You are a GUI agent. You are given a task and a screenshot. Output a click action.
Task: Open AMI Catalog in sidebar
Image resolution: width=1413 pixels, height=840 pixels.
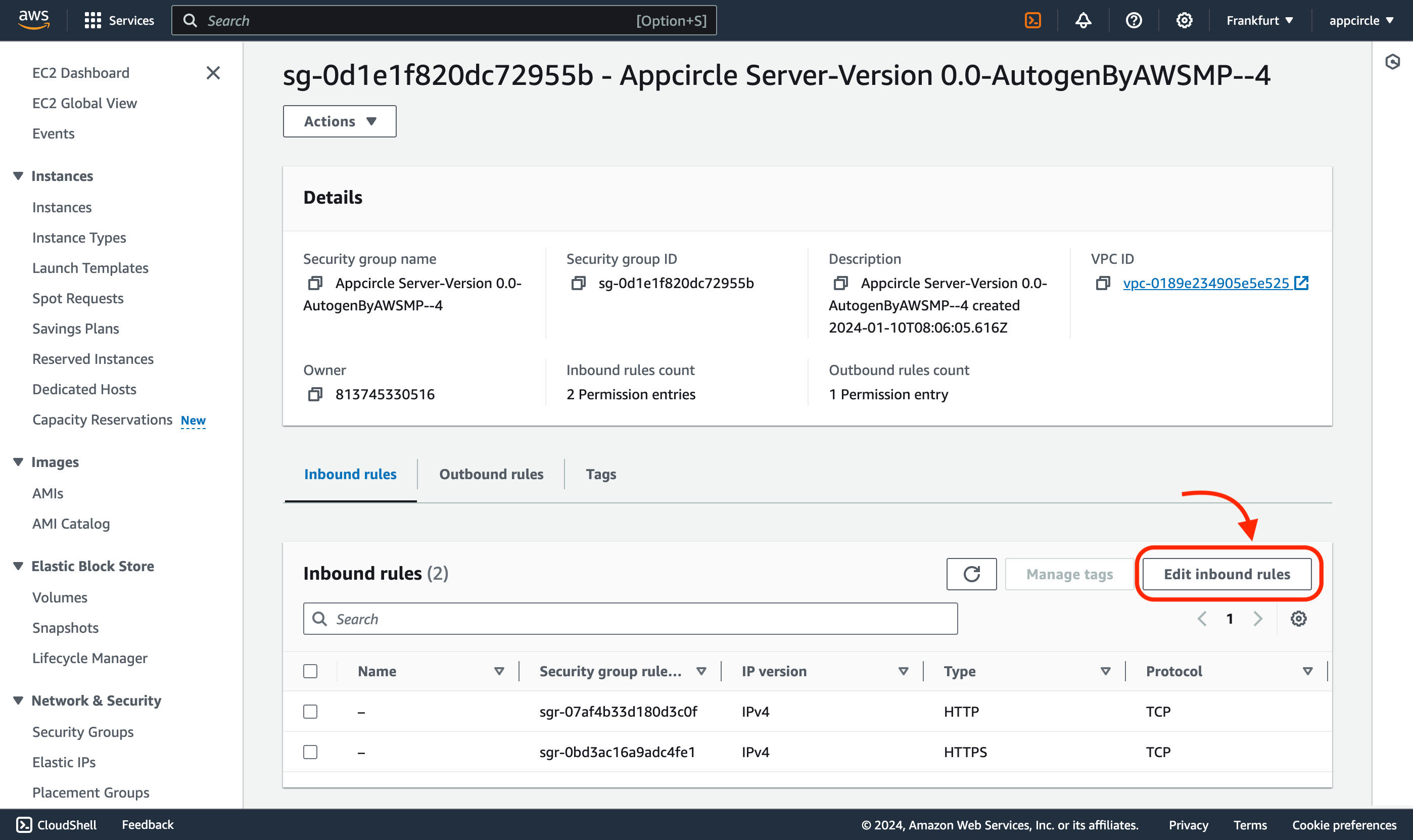pyautogui.click(x=71, y=524)
